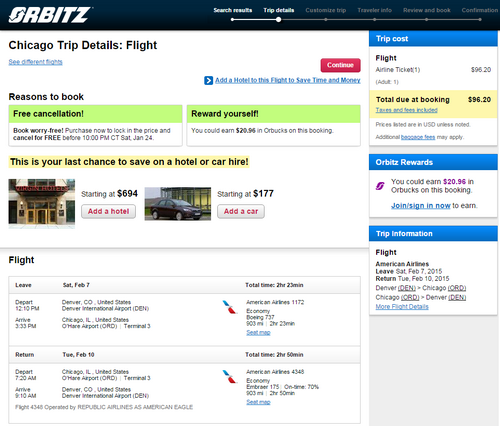Screen dimensions: 500x426
Task: Open the Taxes and fees included link
Action: pos(406,110)
